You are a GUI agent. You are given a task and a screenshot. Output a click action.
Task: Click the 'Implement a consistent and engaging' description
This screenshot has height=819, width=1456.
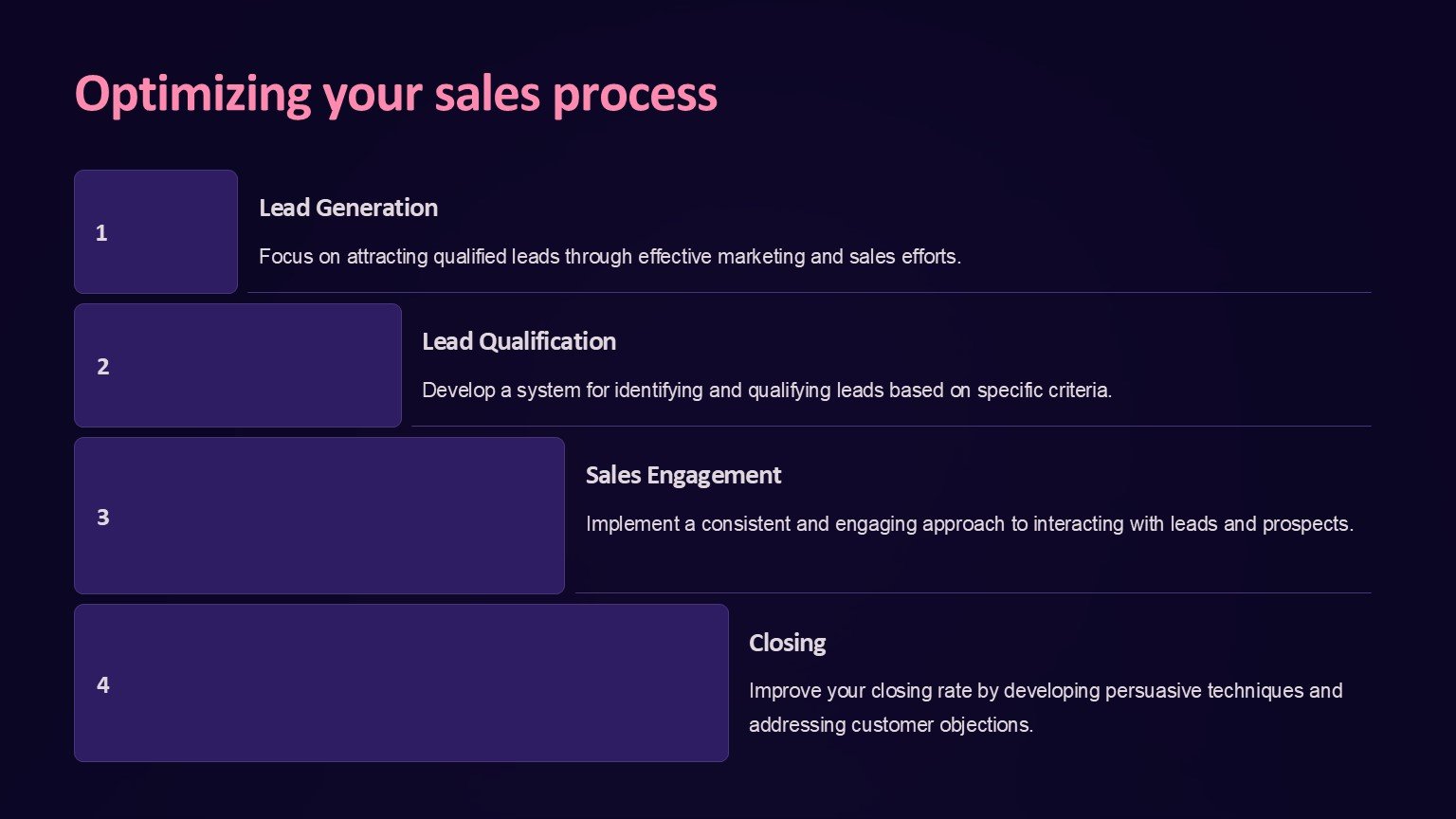click(x=969, y=523)
